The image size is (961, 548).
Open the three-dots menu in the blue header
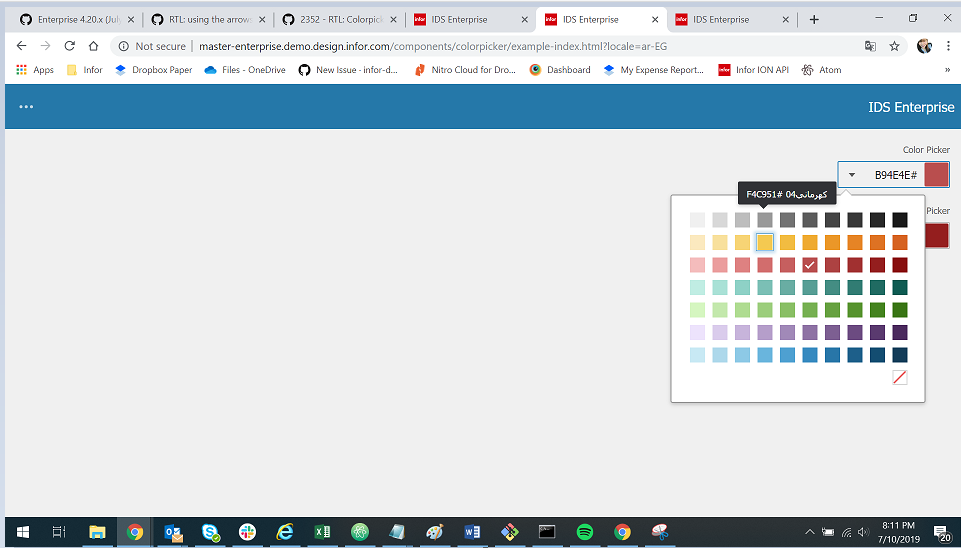click(x=26, y=107)
